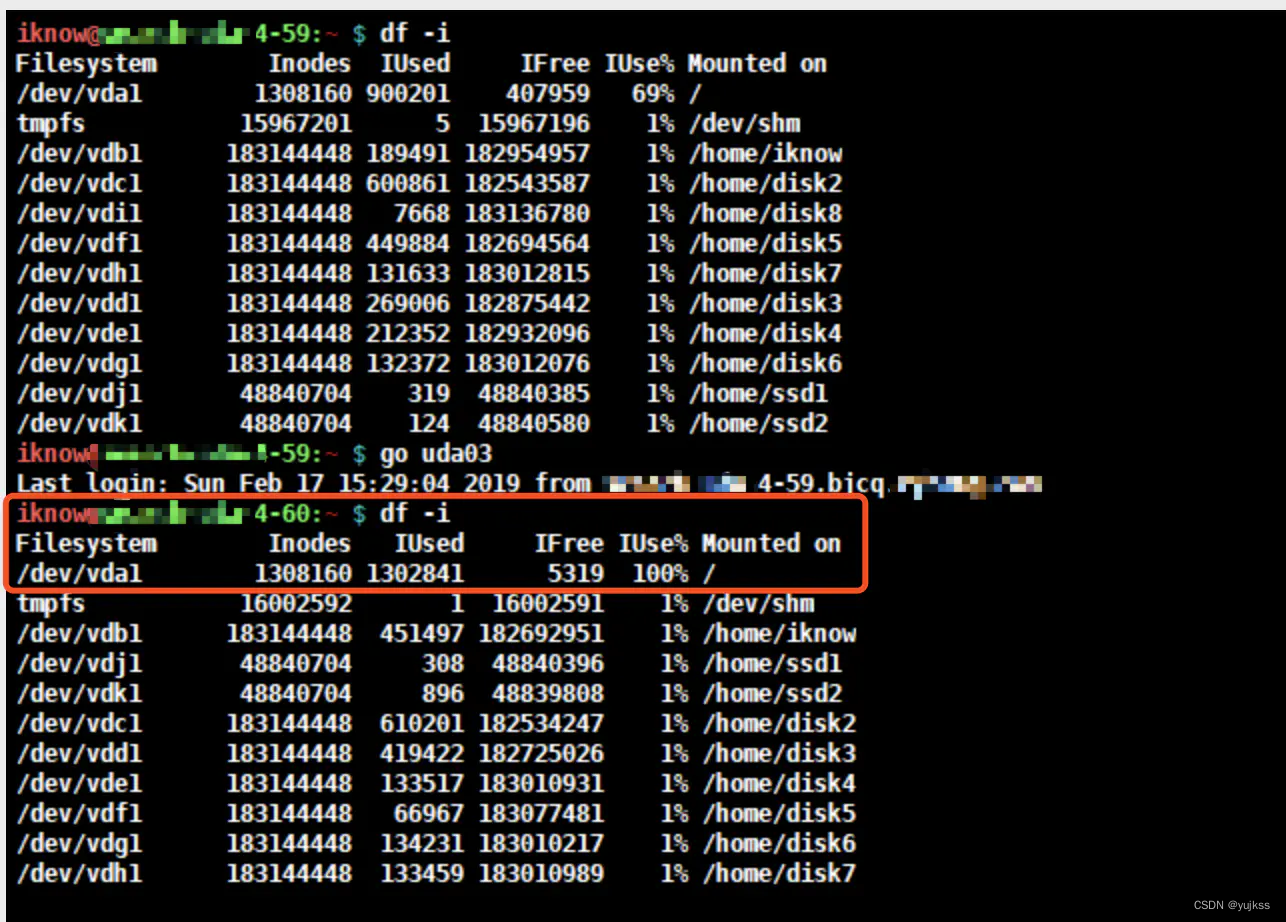Select the IUsed value 189491
Screen dimensions: 1286x922
pyautogui.click(x=408, y=154)
